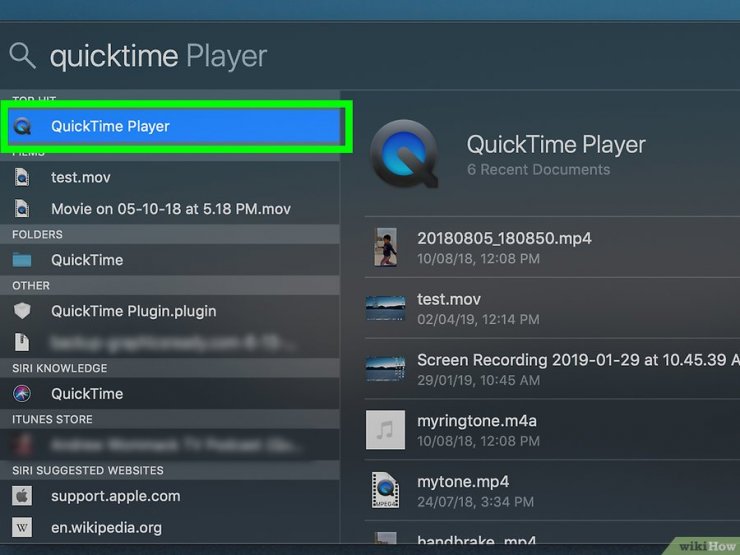Viewport: 740px width, 555px height.
Task: Select Movie on 05-10-18 at 5.18 PM.mov
Action: click(x=170, y=209)
